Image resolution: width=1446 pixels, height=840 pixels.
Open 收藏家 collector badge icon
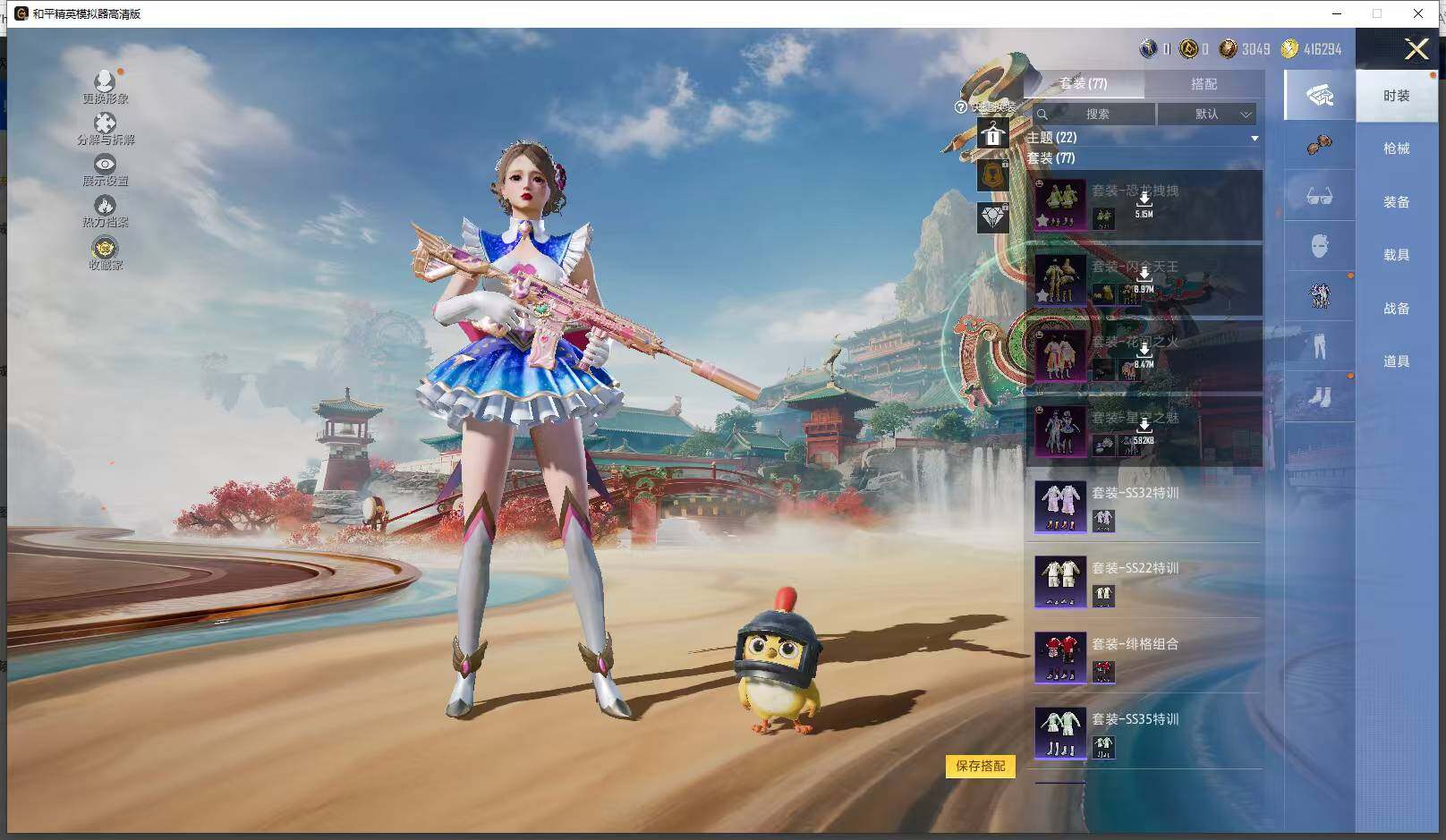point(105,247)
